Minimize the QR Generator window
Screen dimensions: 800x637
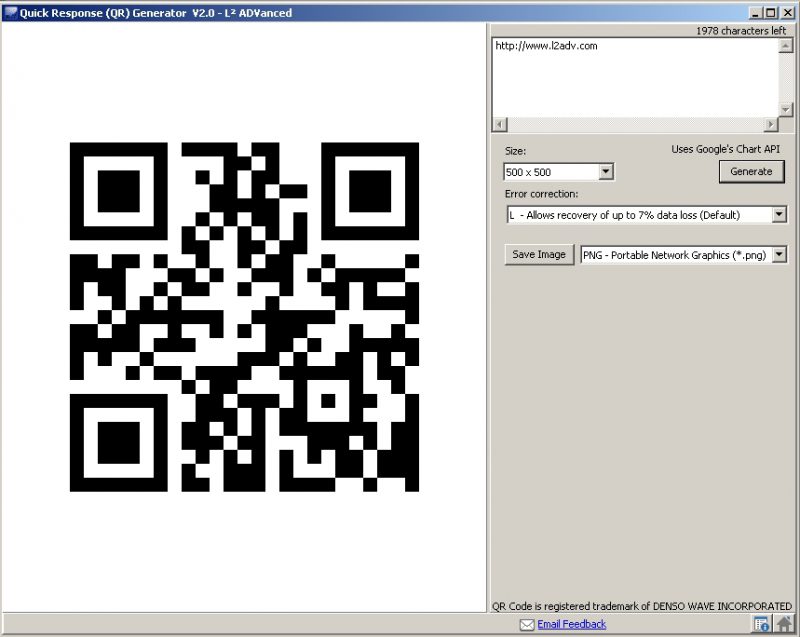point(755,13)
